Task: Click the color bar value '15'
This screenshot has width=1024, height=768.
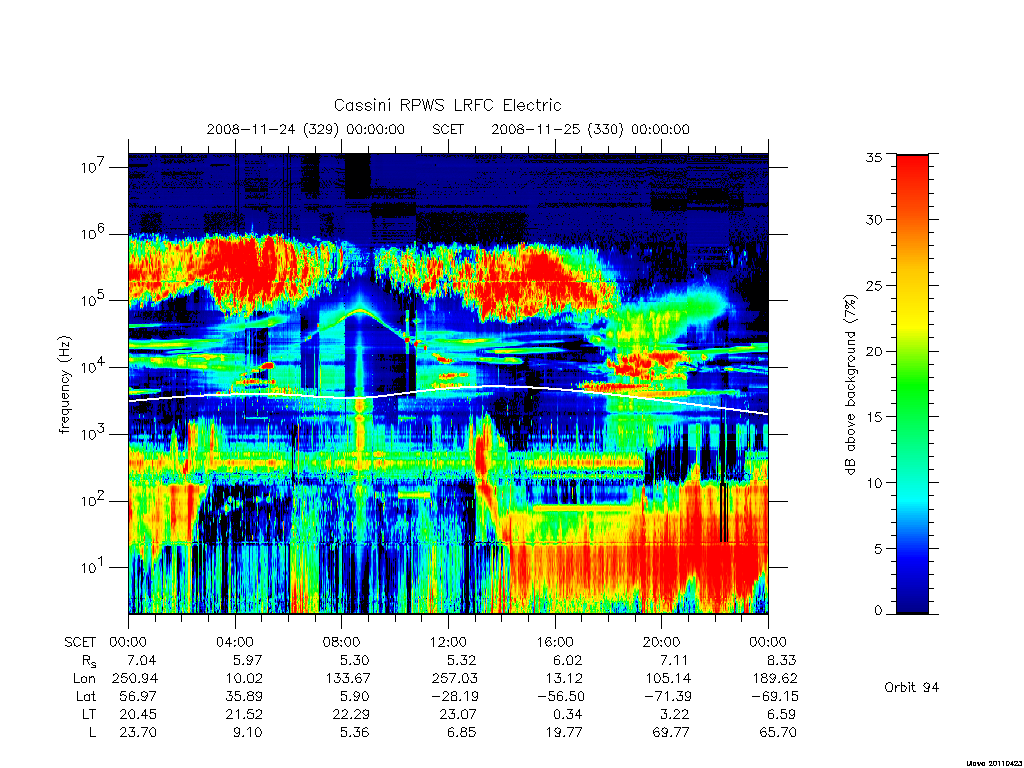Action: [873, 417]
